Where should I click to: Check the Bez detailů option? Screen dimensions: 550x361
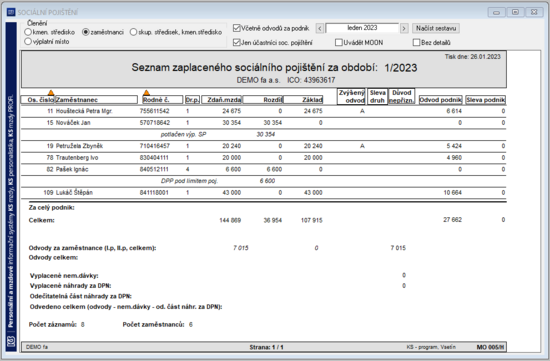pos(416,42)
